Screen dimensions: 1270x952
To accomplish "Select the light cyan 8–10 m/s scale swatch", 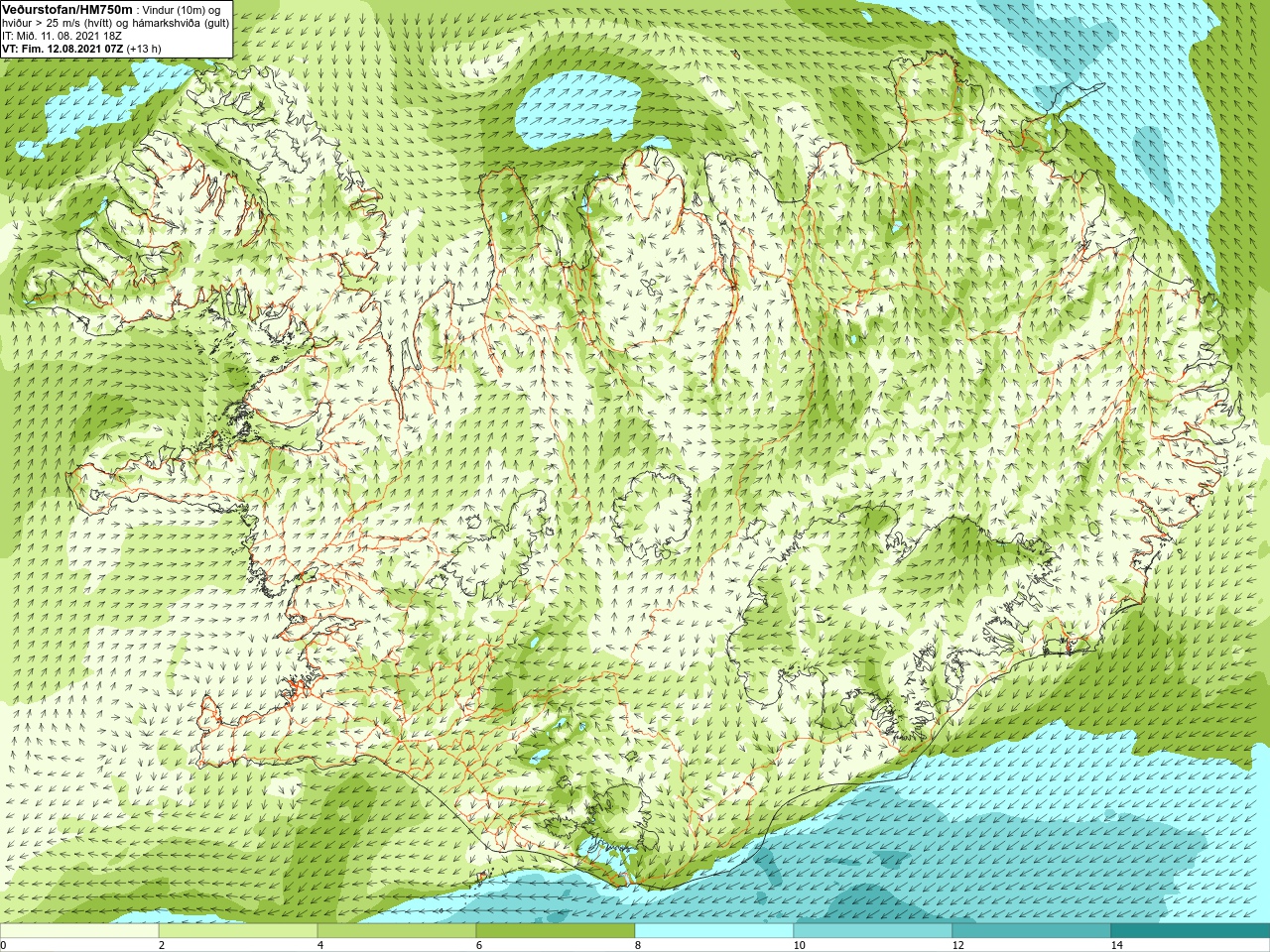I will point(714,931).
